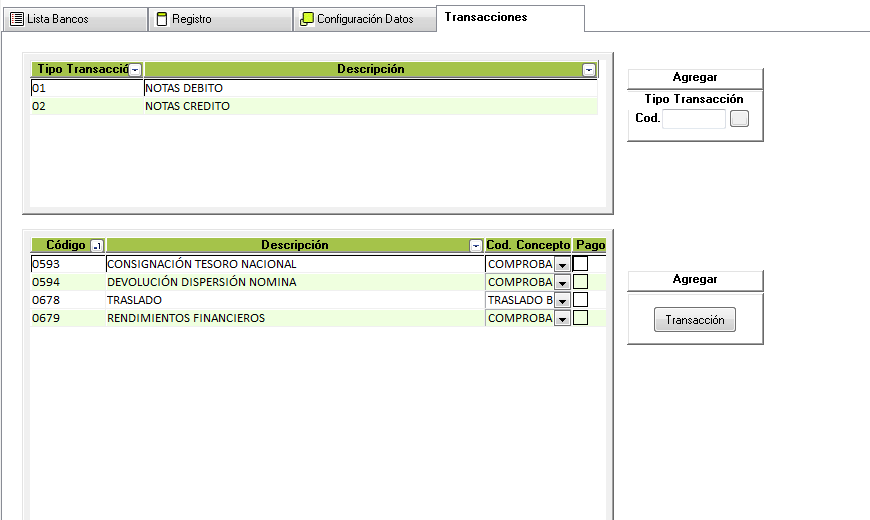Select the RENDIMIENTOS FINANCIEROS description cell
The height and width of the screenshot is (520, 870).
tap(186, 318)
